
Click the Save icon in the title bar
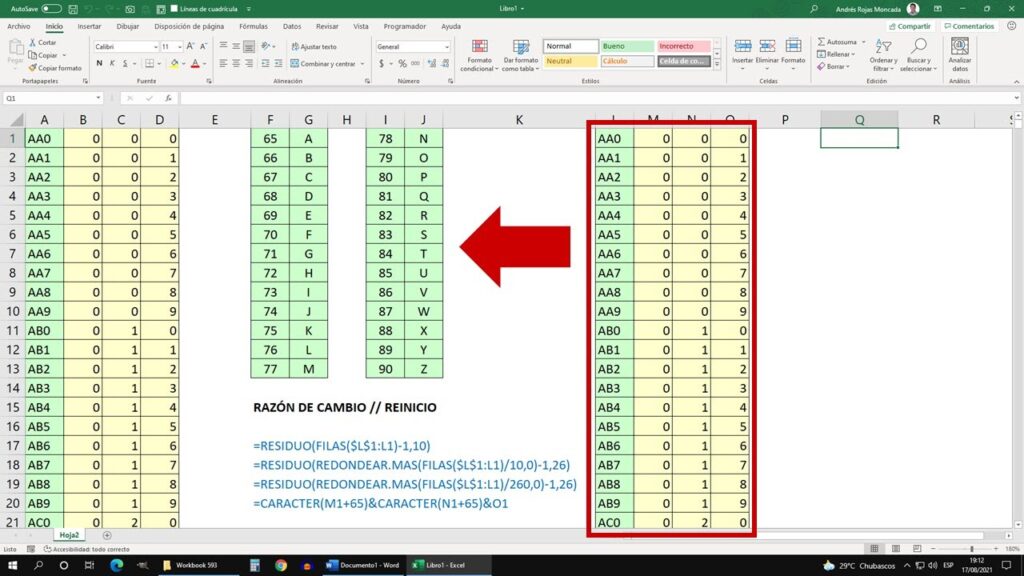point(72,9)
